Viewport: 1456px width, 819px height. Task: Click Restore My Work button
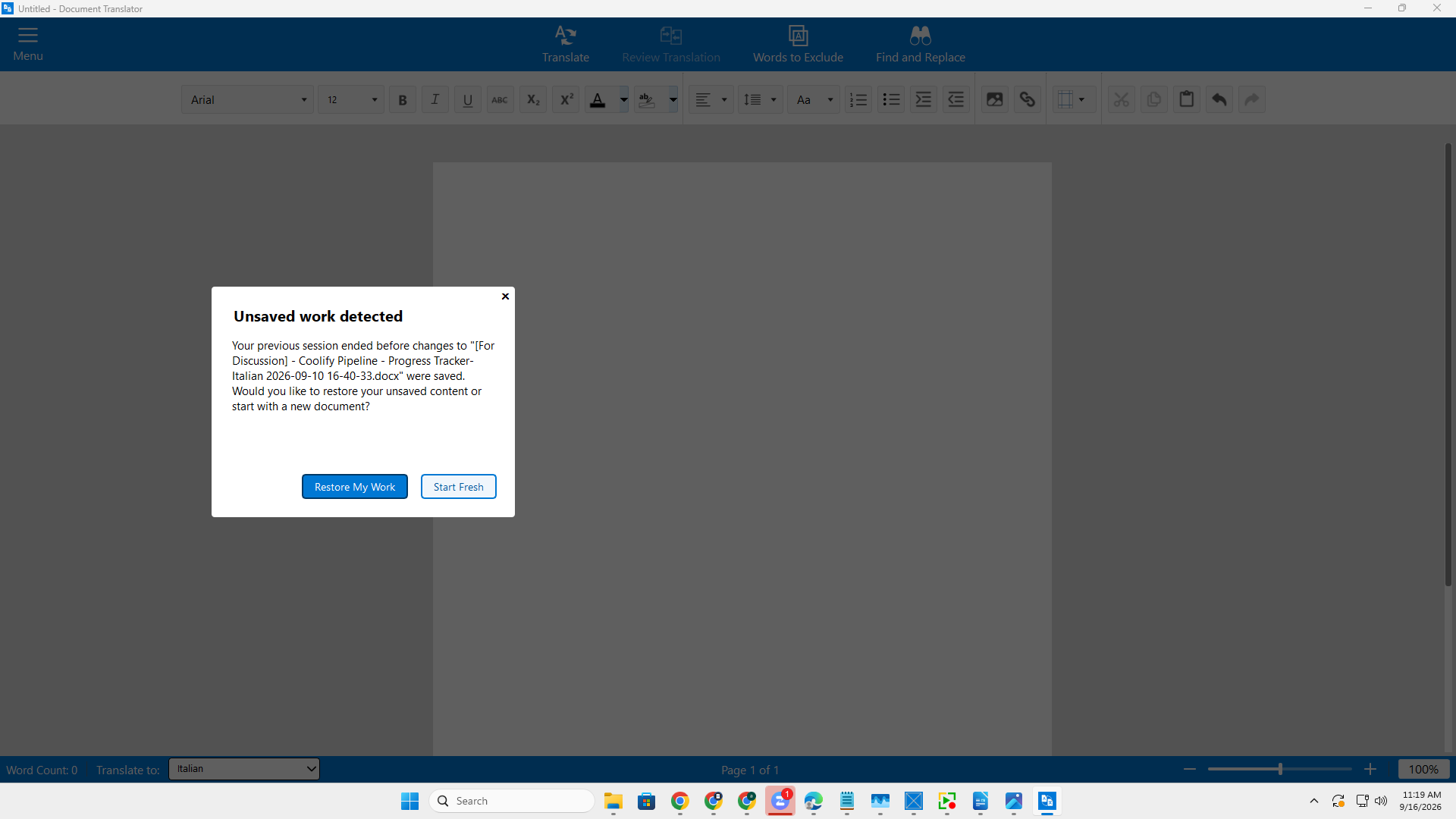tap(355, 487)
